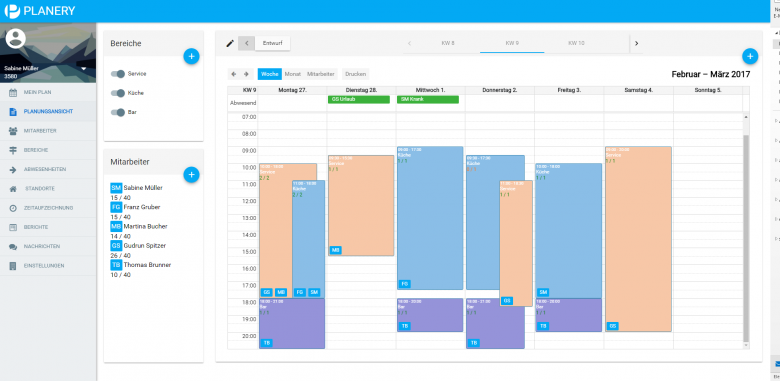Click MB badge in Tuesday Service shift
This screenshot has width=780, height=381.
click(x=336, y=250)
